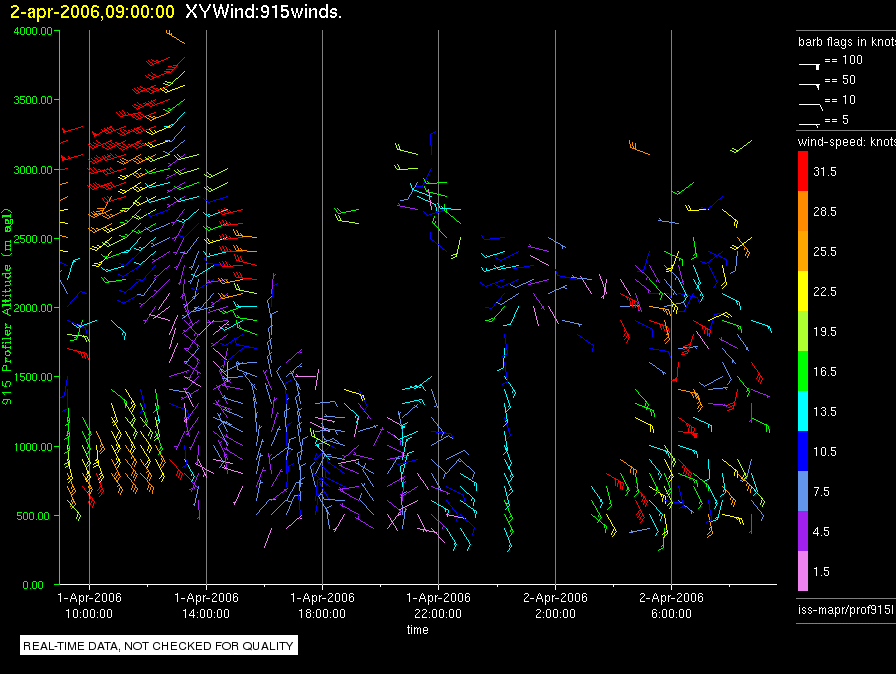Screen dimensions: 896x674
Task: Click the 915 Profiler Altitude axis label
Action: click(x=7, y=307)
